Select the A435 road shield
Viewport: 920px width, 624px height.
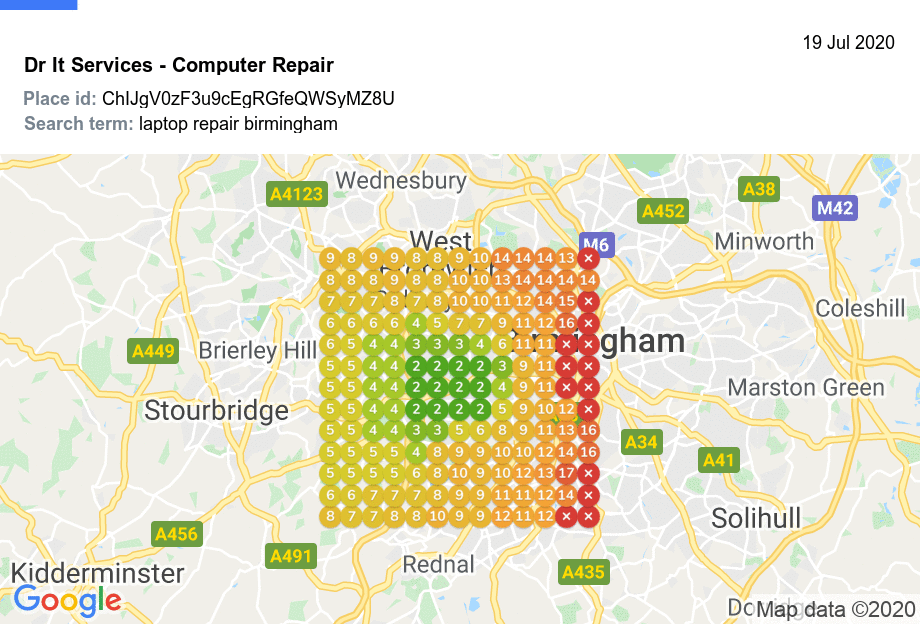pyautogui.click(x=582, y=572)
